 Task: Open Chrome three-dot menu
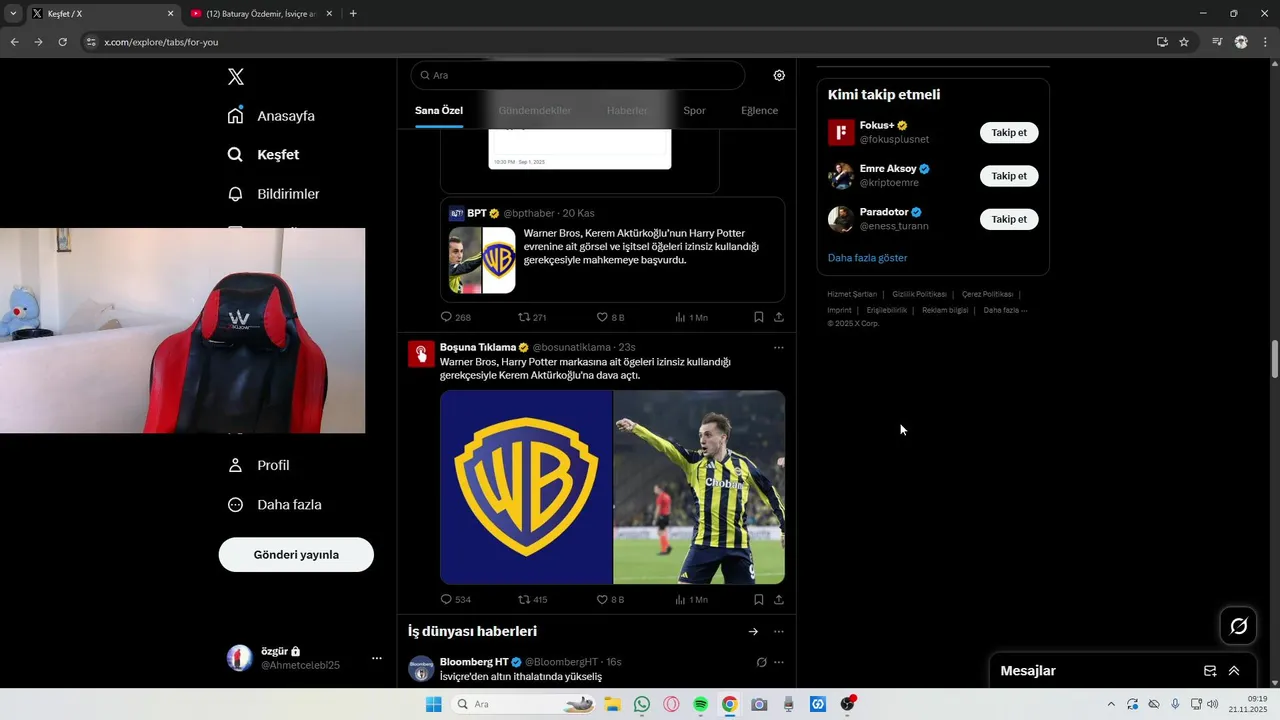coord(1266,42)
